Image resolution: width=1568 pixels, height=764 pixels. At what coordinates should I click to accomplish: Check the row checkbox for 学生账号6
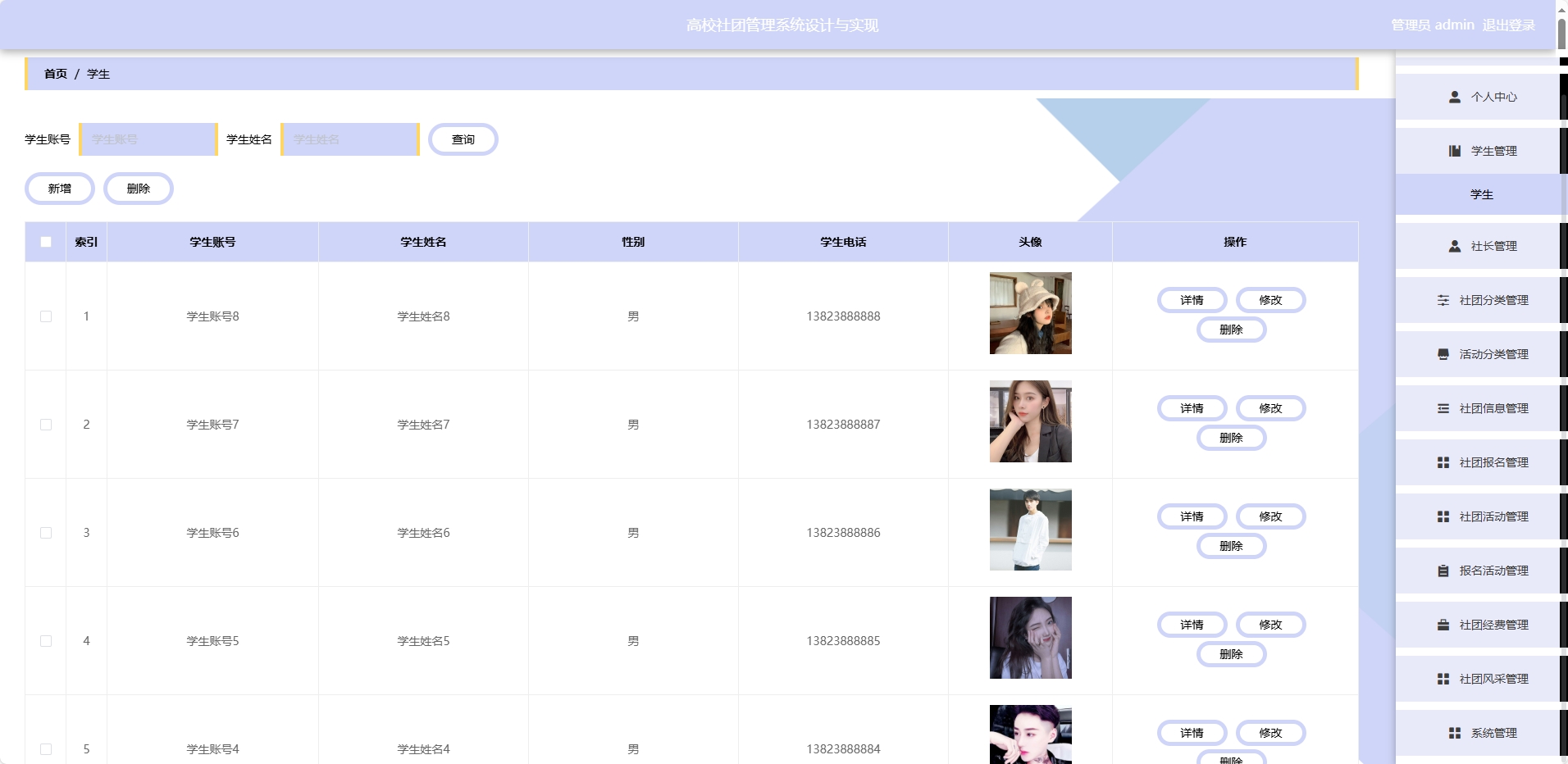pyautogui.click(x=46, y=533)
